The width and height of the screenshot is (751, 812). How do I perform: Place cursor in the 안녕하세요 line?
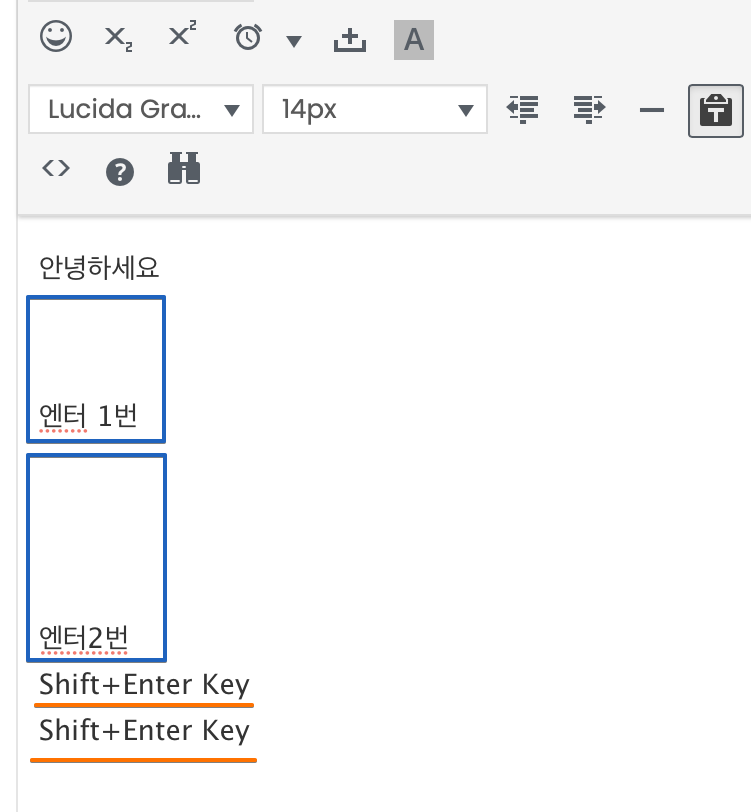click(99, 267)
